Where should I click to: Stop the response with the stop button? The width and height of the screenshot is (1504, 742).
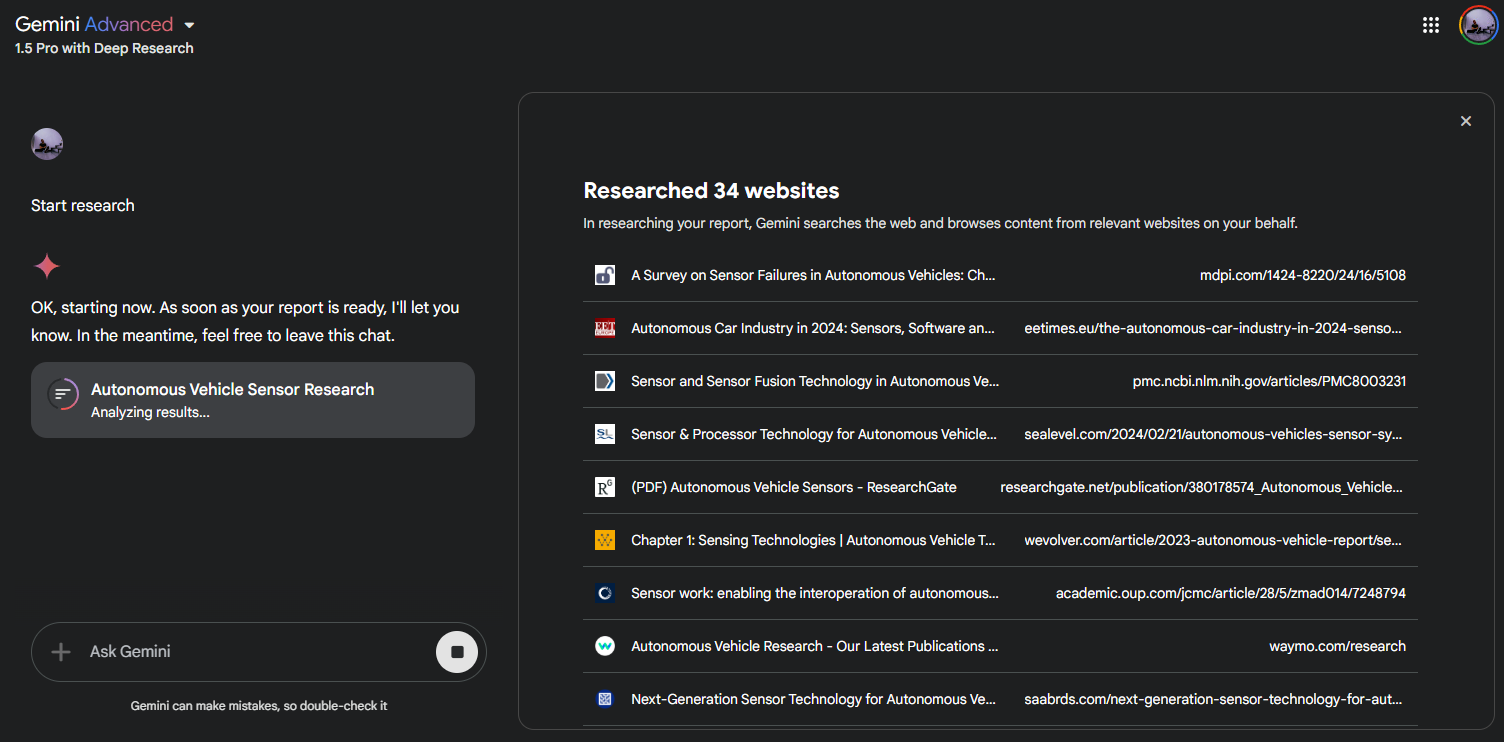(x=457, y=652)
